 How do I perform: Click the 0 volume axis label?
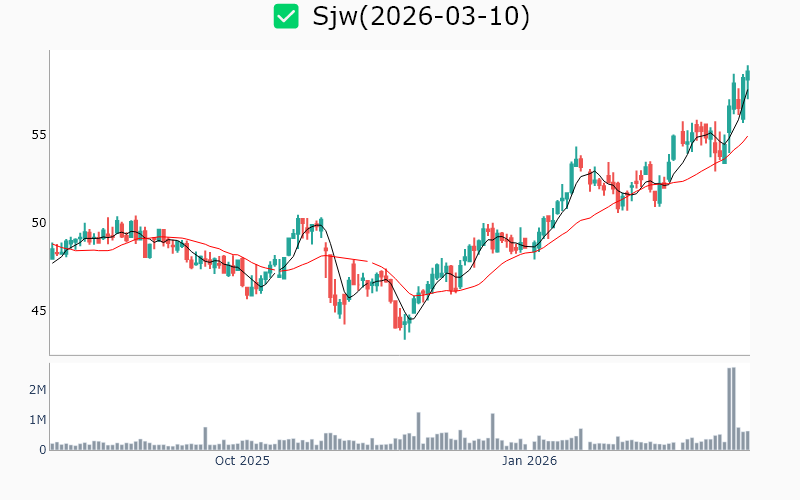(x=42, y=449)
